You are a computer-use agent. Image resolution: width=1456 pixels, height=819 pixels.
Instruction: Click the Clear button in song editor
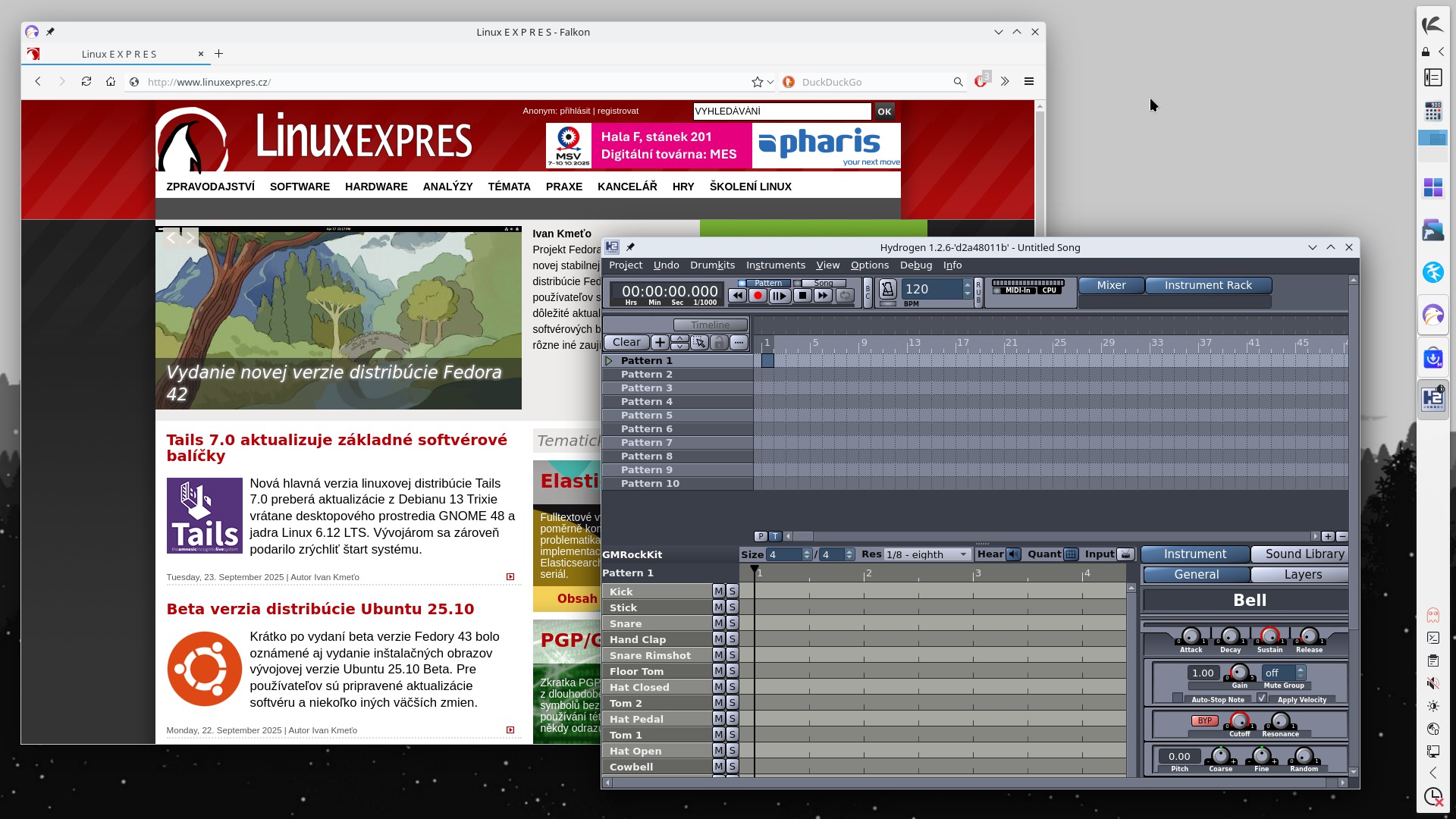(x=626, y=343)
